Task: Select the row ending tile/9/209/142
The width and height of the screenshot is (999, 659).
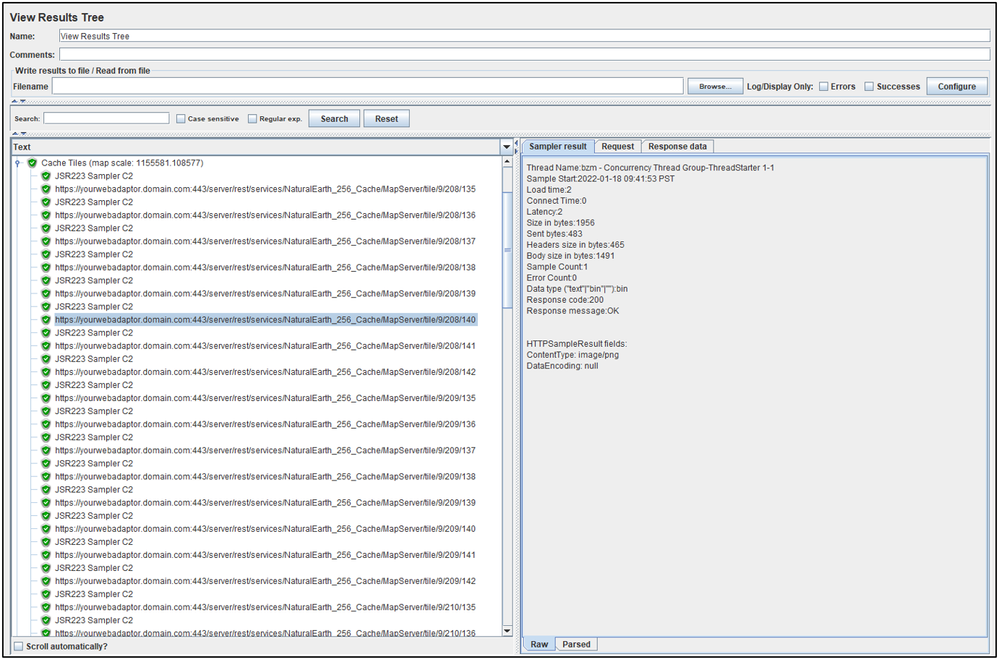Action: [x=265, y=581]
